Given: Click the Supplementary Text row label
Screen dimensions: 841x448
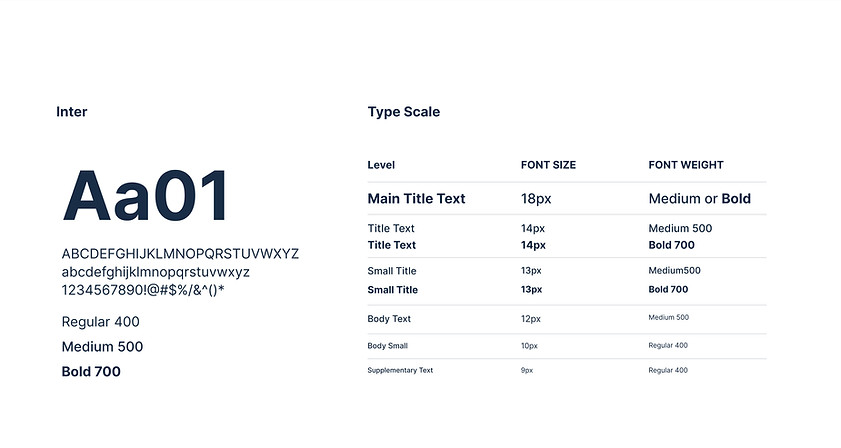Looking at the screenshot, I should [400, 371].
